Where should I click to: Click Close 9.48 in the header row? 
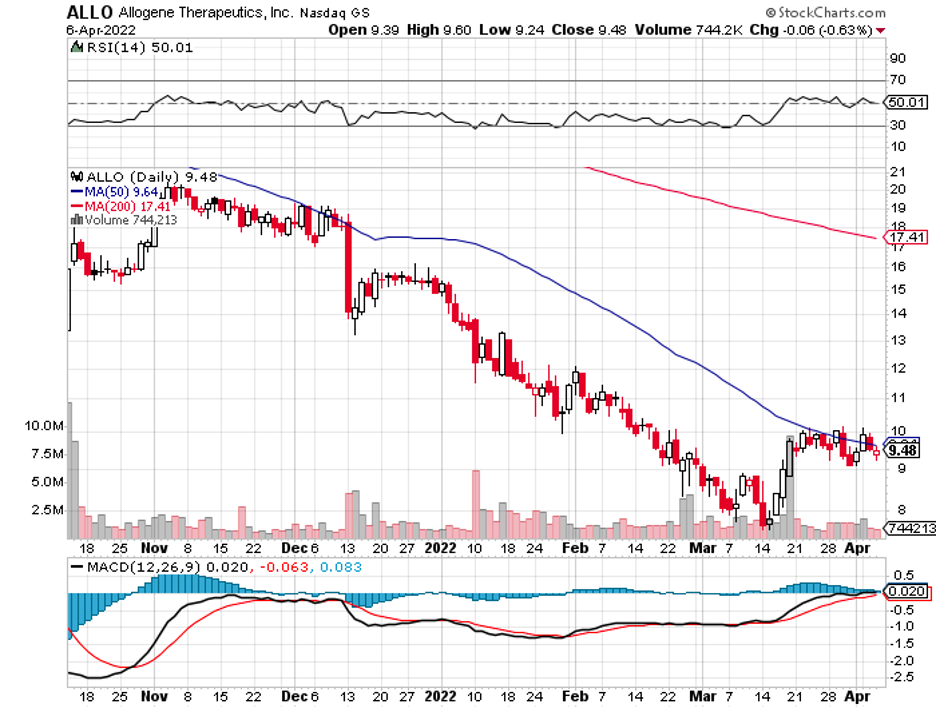[x=589, y=30]
